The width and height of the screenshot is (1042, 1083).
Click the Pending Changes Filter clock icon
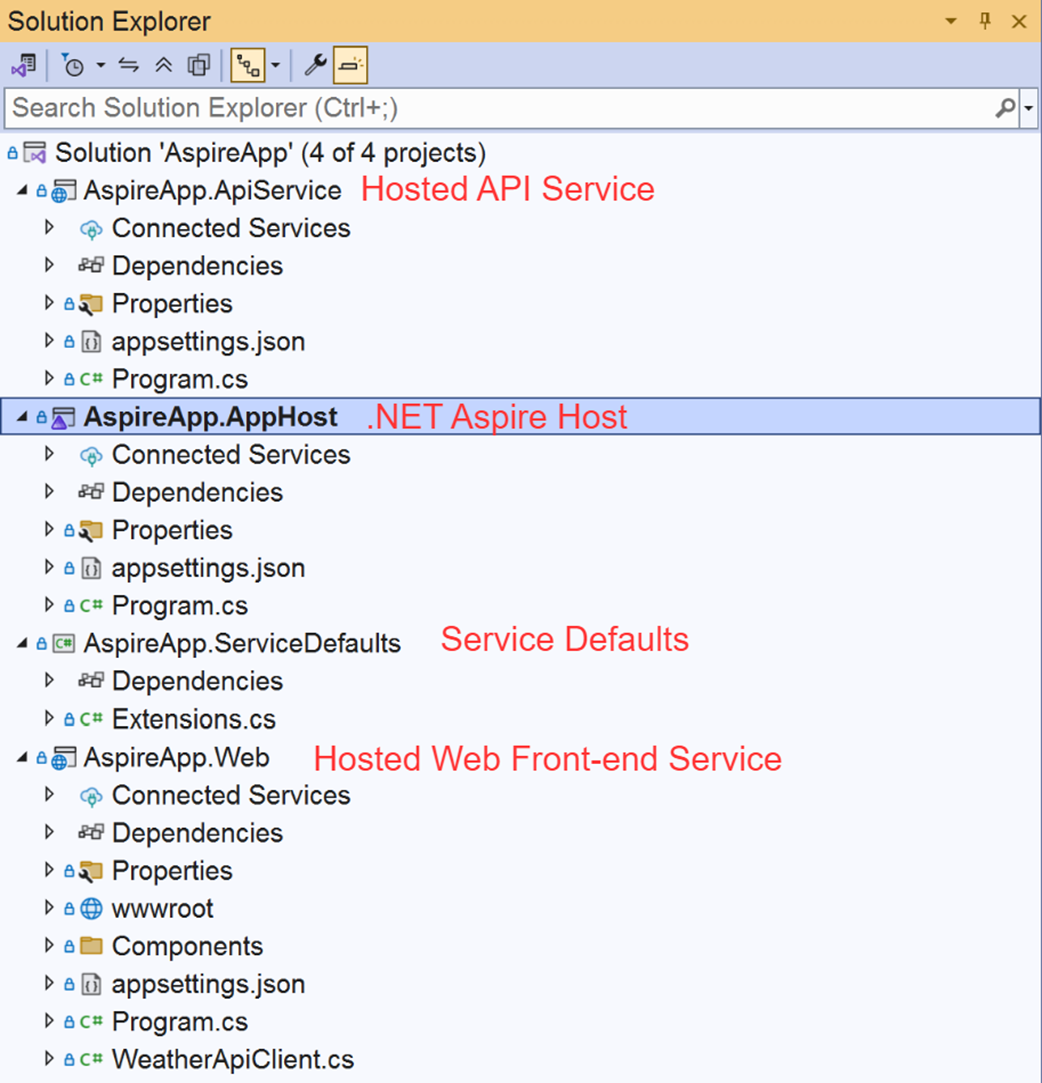pyautogui.click(x=73, y=66)
